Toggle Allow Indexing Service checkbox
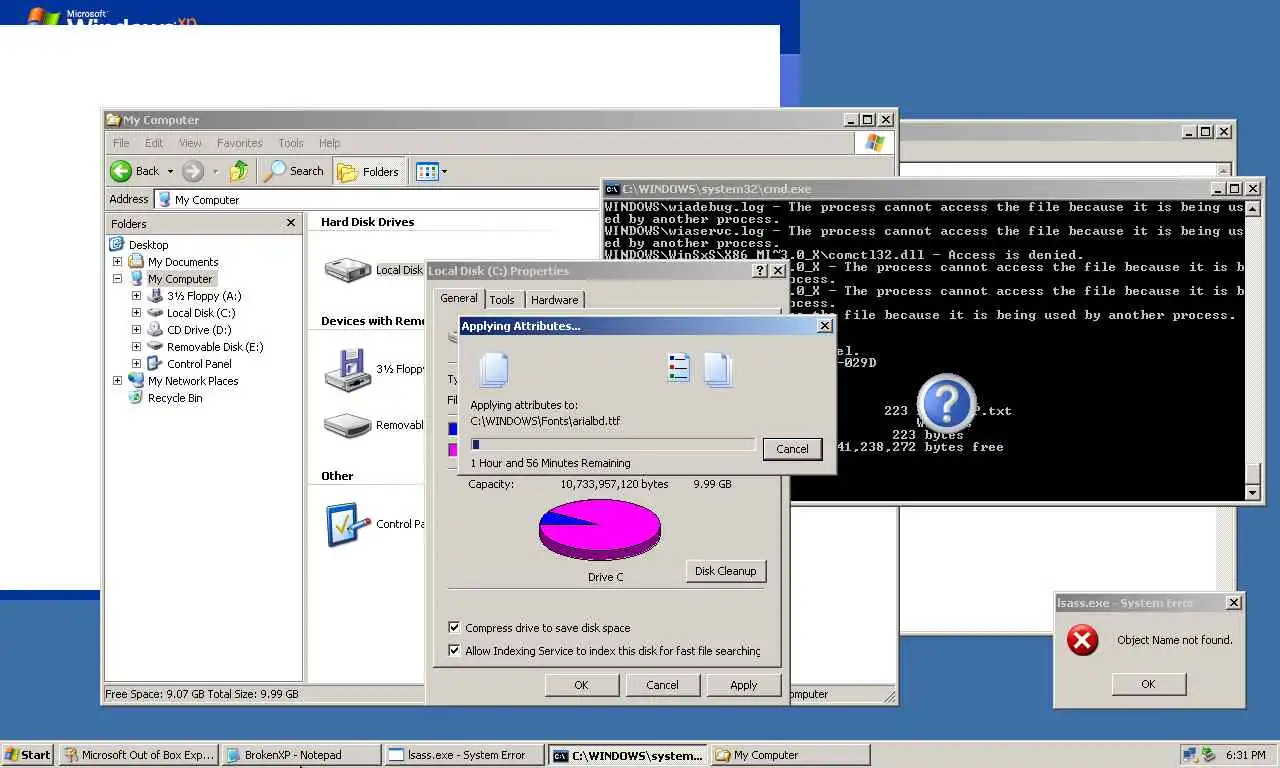This screenshot has height=768, width=1280. (454, 651)
